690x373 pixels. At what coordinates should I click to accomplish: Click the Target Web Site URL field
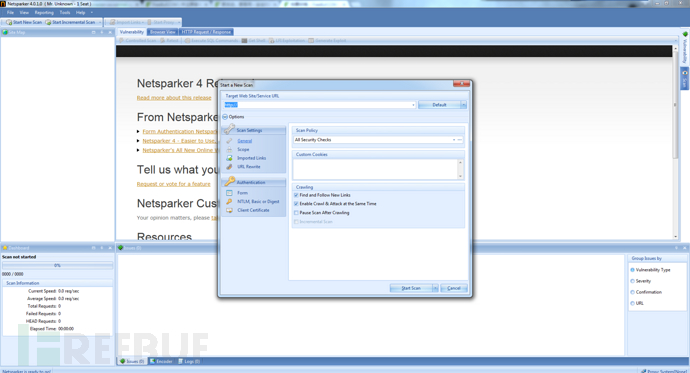(319, 105)
